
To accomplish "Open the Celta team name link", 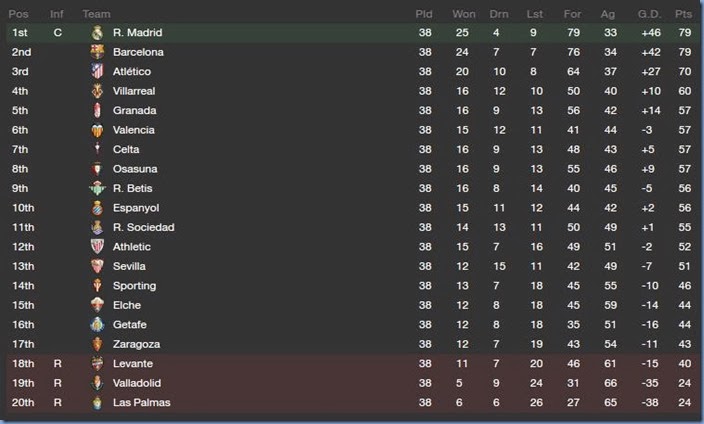I will click(126, 150).
